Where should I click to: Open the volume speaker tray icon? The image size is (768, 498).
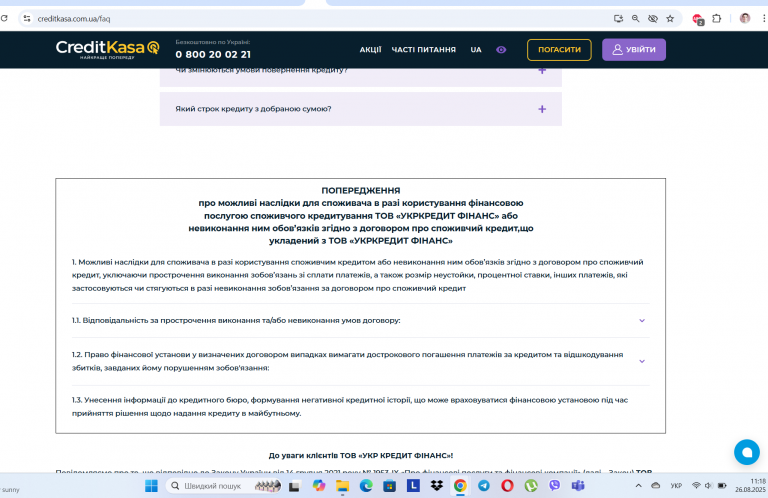[x=708, y=486]
